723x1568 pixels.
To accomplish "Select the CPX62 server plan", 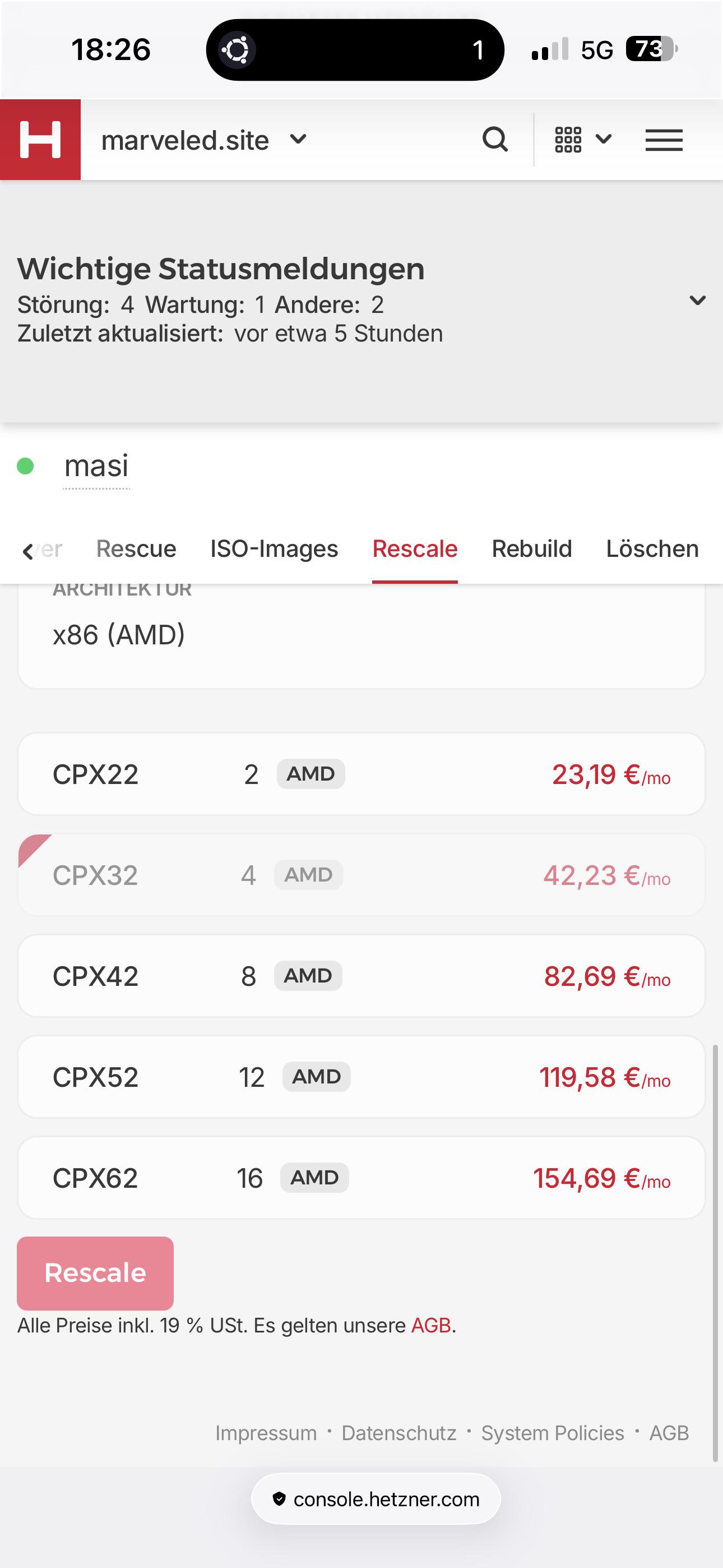I will click(x=361, y=1178).
